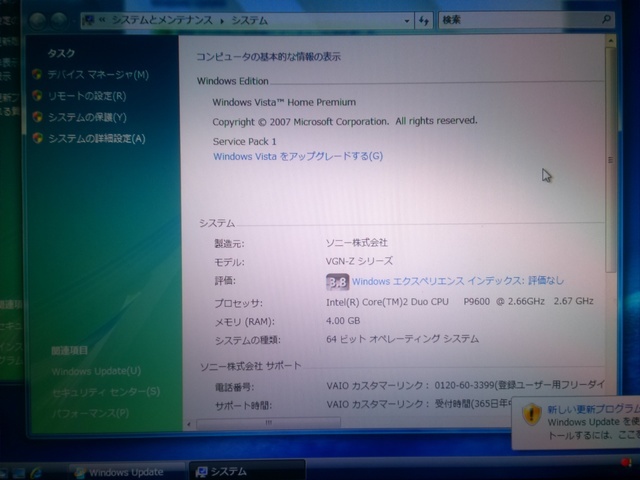640x480 pixels.
Task: Click the 3.8 experience score badge
Action: 337,282
